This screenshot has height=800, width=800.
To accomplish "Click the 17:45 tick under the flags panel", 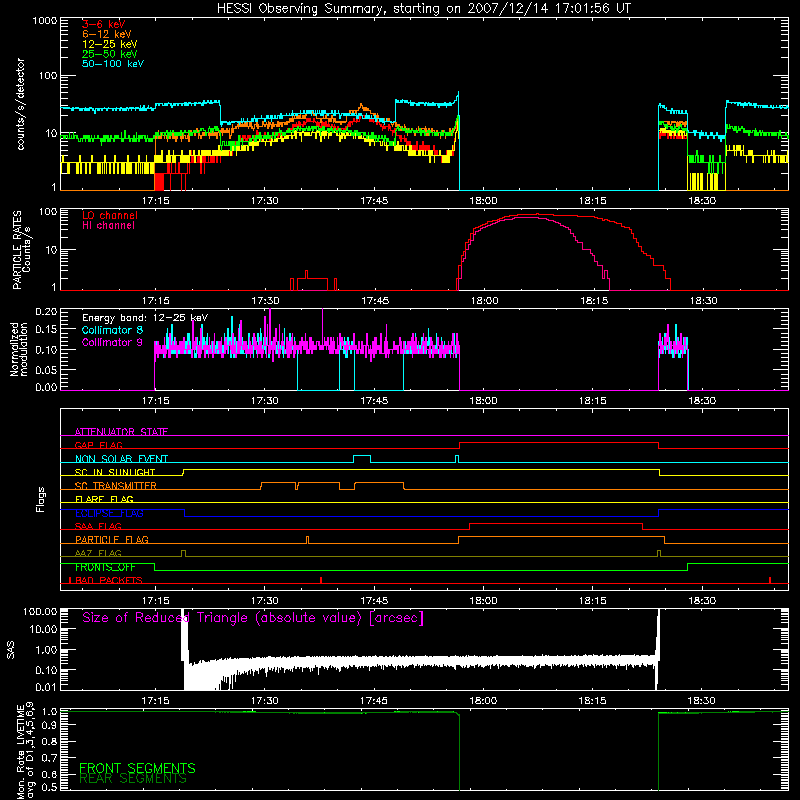I will tap(374, 601).
